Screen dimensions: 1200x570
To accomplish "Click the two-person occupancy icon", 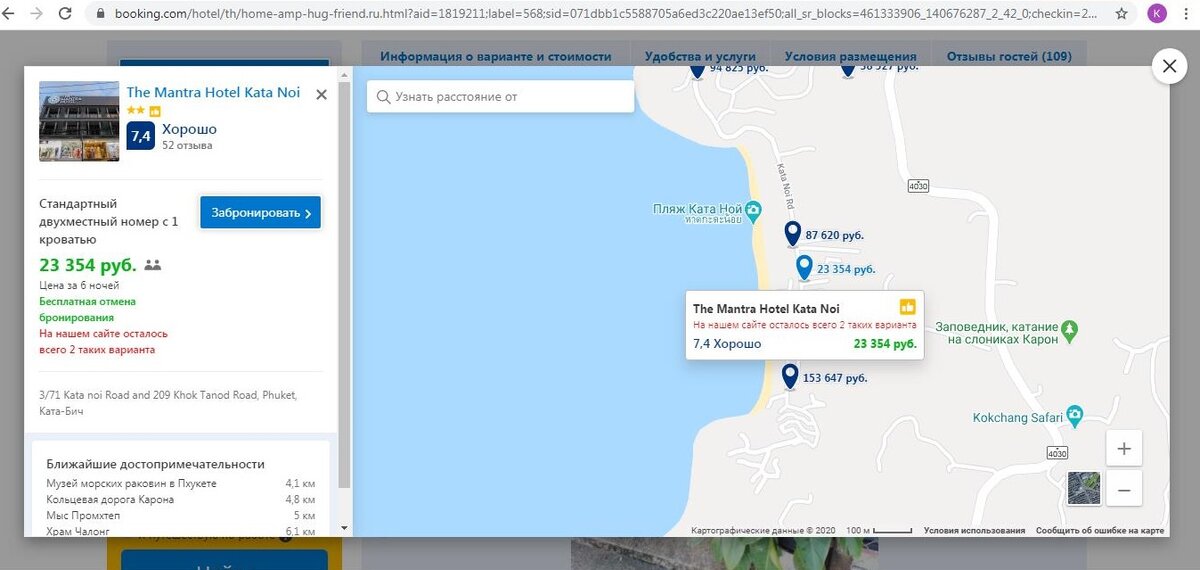I will 153,265.
